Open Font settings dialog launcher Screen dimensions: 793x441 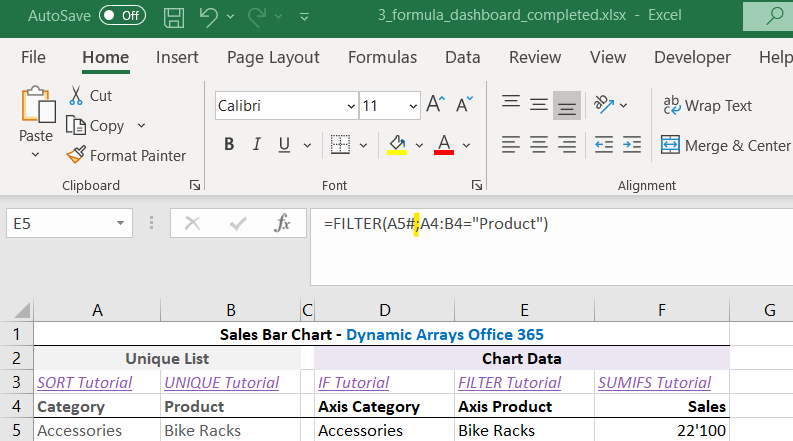476,185
